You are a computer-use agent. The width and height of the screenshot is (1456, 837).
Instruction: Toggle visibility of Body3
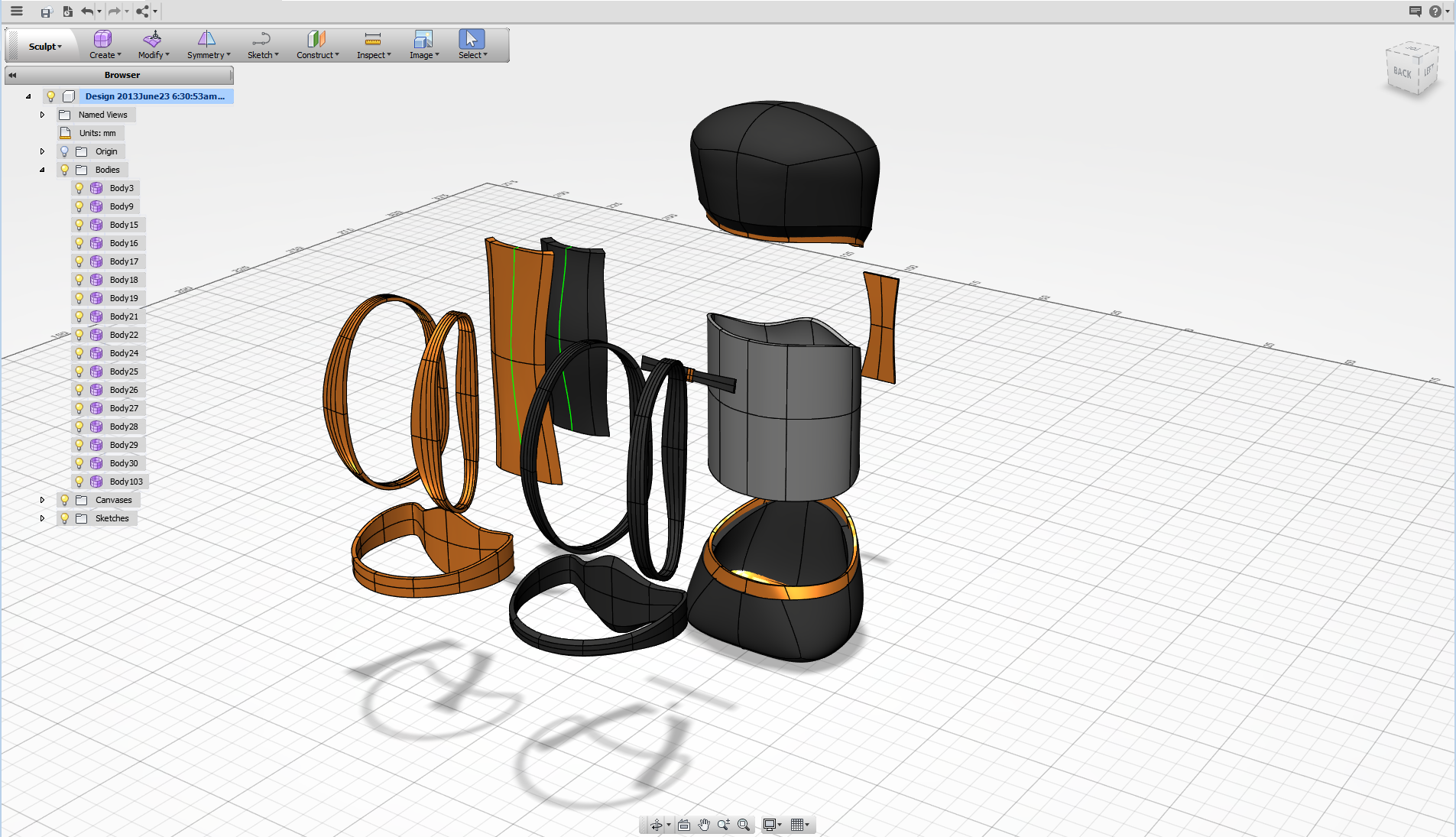coord(79,187)
